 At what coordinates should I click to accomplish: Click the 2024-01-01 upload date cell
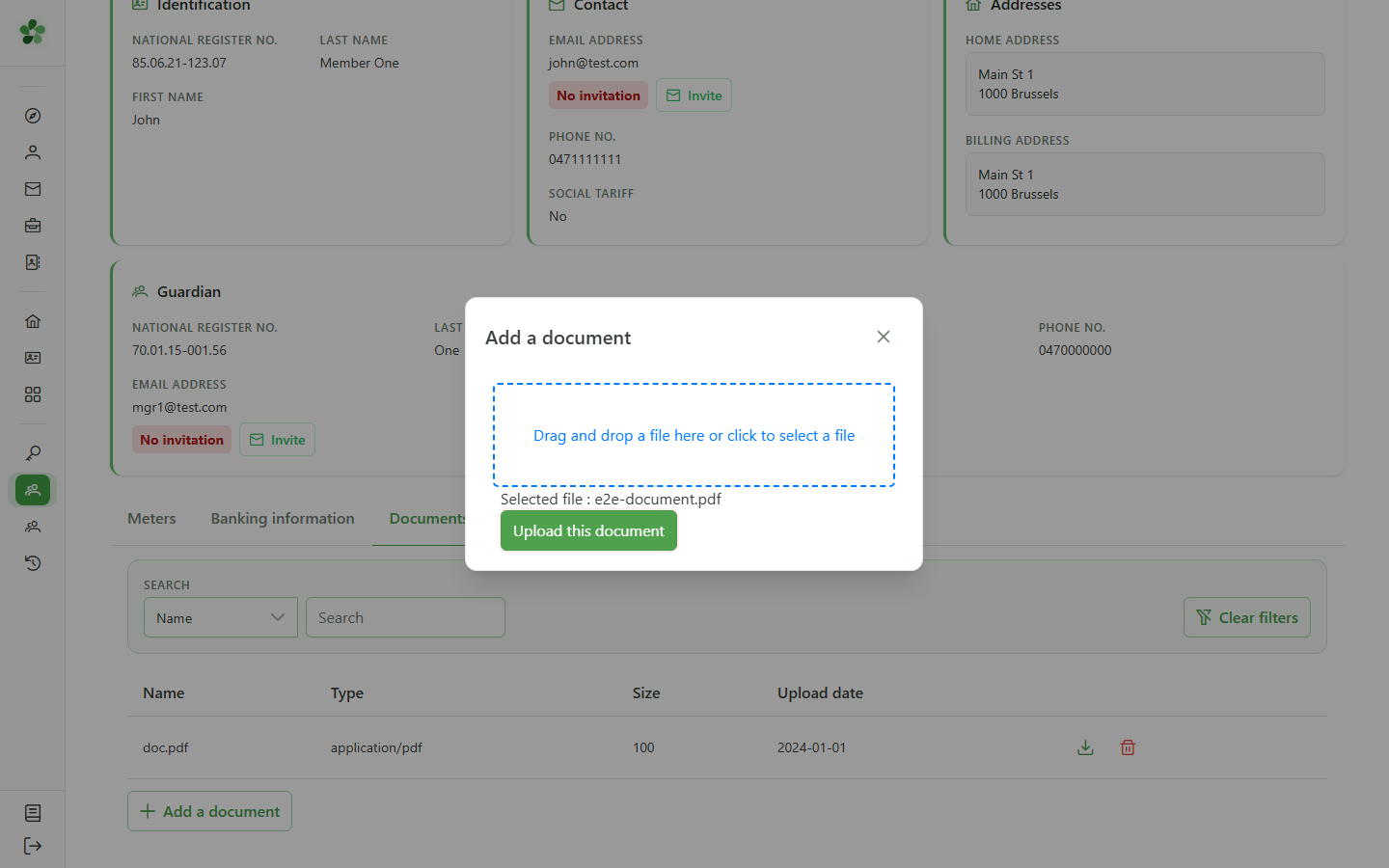[811, 747]
